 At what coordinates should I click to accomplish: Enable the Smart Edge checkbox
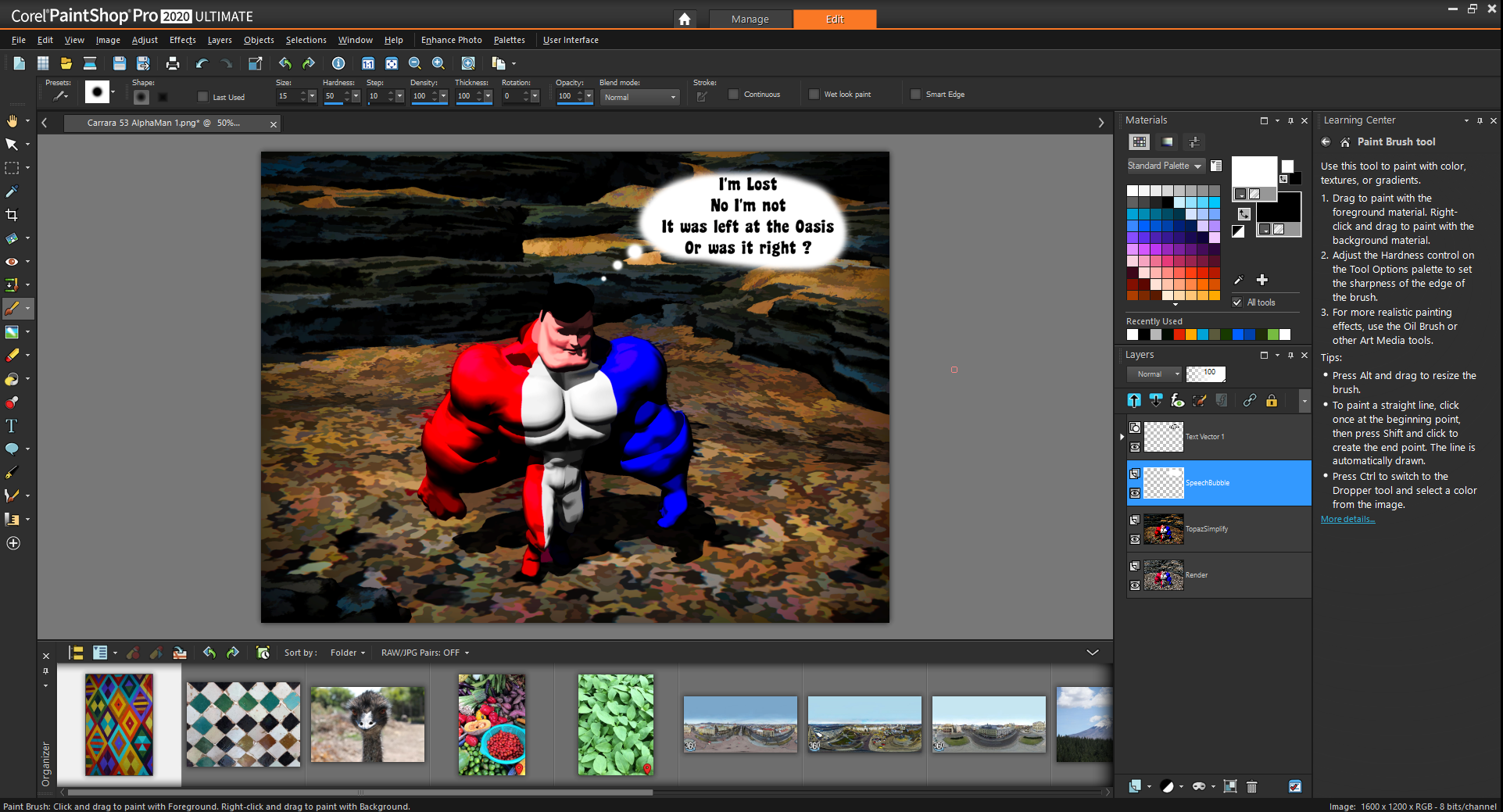pos(915,94)
